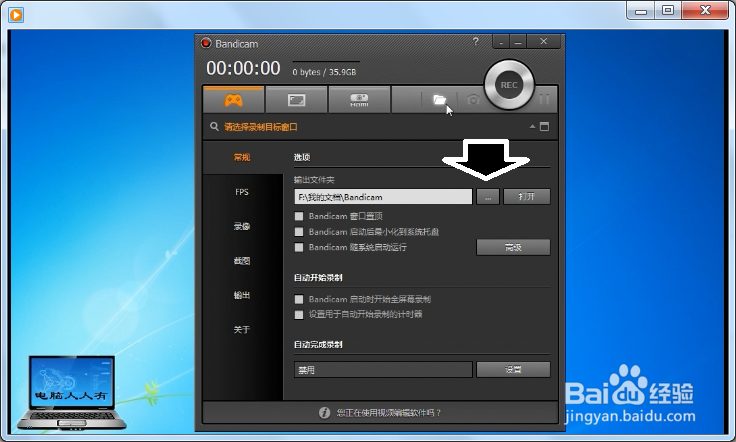Click the 请选择录制目标窗口 text
The height and width of the screenshot is (442, 736).
click(261, 127)
